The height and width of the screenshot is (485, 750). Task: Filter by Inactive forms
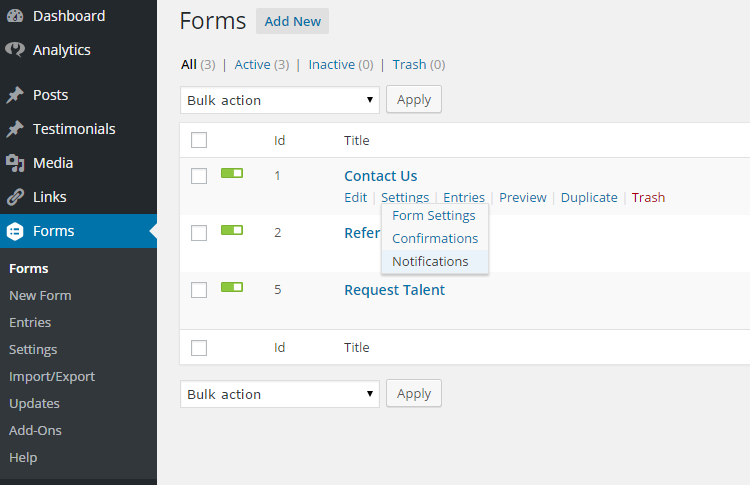click(331, 65)
